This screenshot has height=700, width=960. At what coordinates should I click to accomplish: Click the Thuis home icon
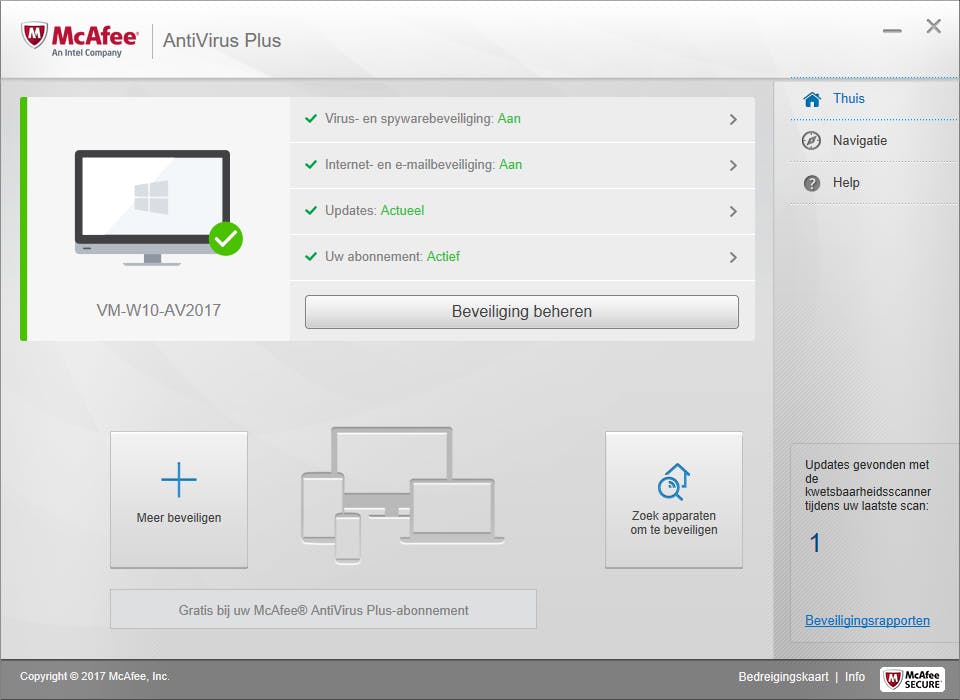pos(812,99)
